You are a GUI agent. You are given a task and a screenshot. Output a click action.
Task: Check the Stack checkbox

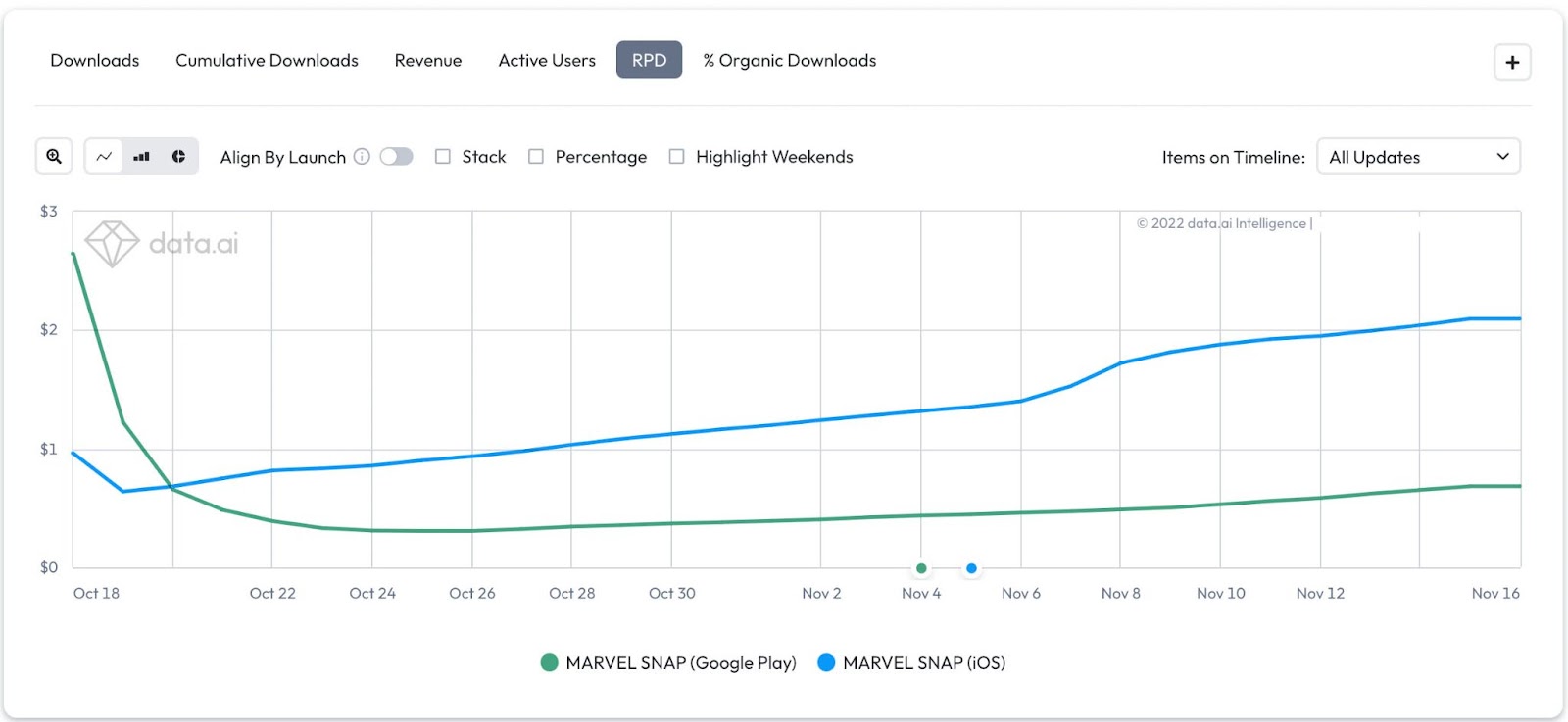(x=443, y=157)
